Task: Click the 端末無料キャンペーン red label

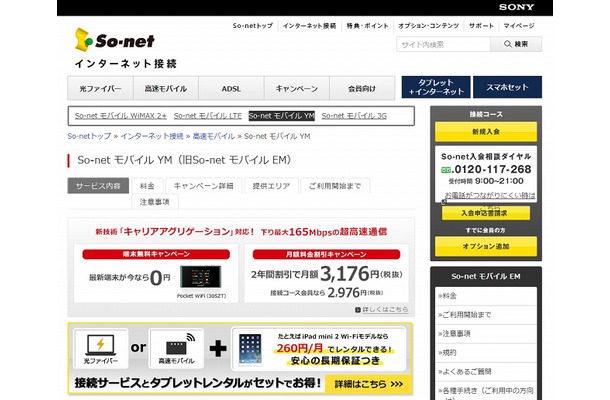Action: click(156, 254)
